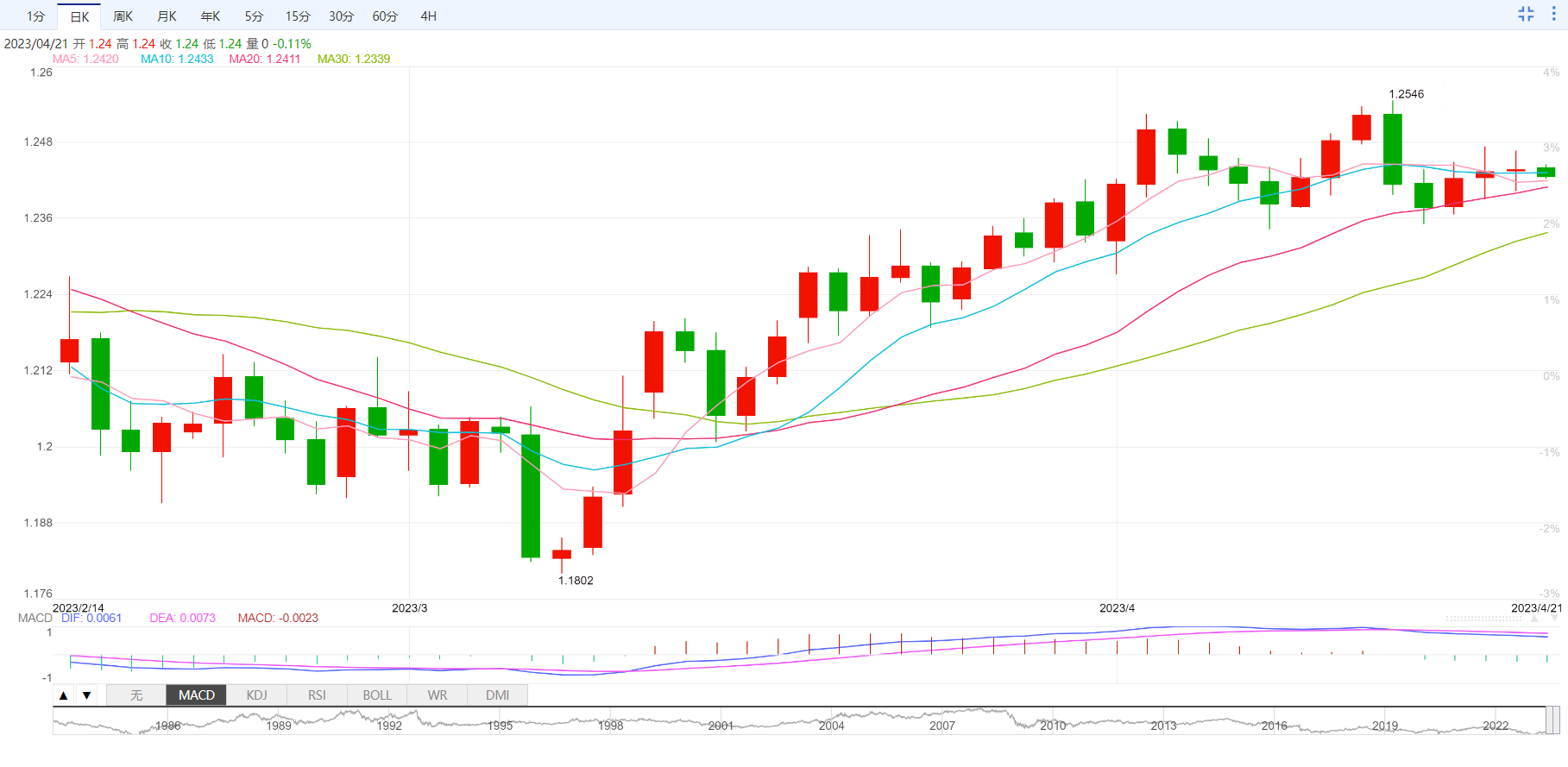
Task: Click the black down arrow below MACD chart
Action: (x=86, y=695)
